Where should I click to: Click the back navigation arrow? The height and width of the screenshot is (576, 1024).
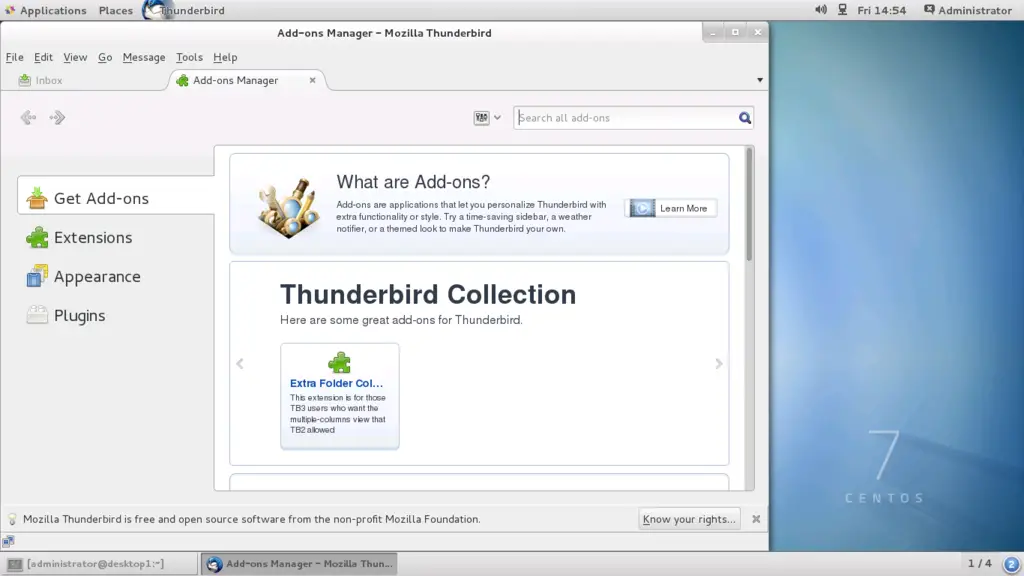tap(28, 118)
